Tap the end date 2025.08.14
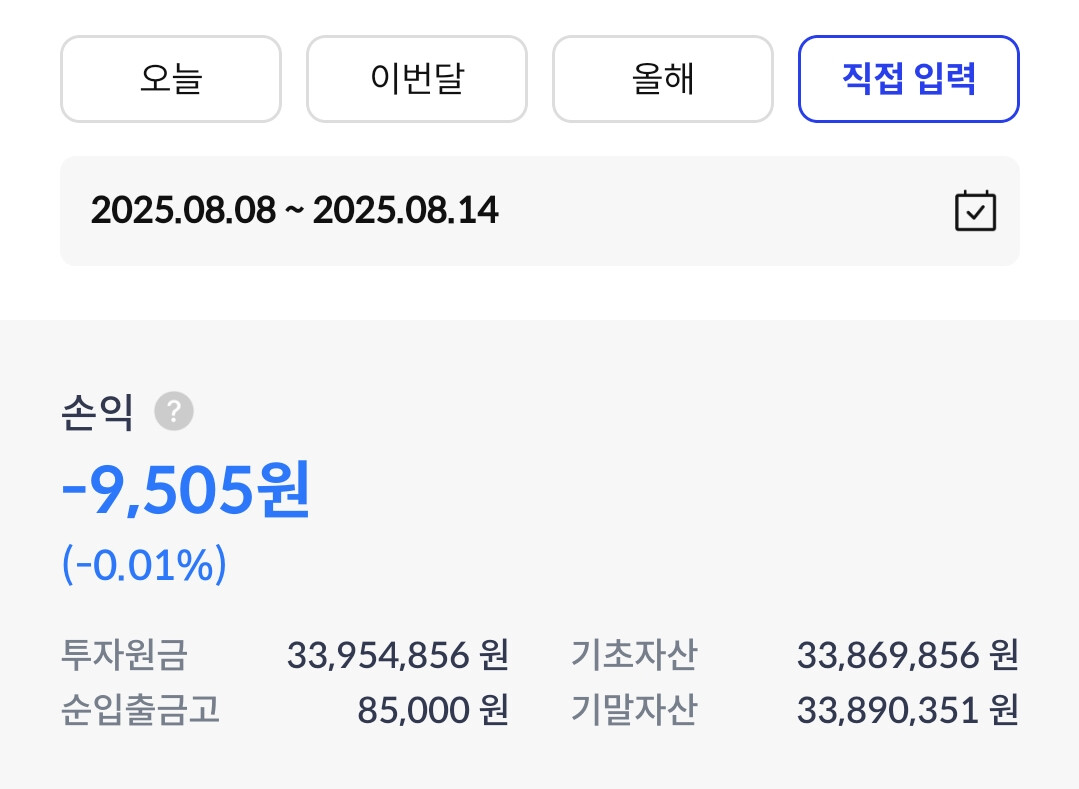This screenshot has height=789, width=1079. pos(405,211)
